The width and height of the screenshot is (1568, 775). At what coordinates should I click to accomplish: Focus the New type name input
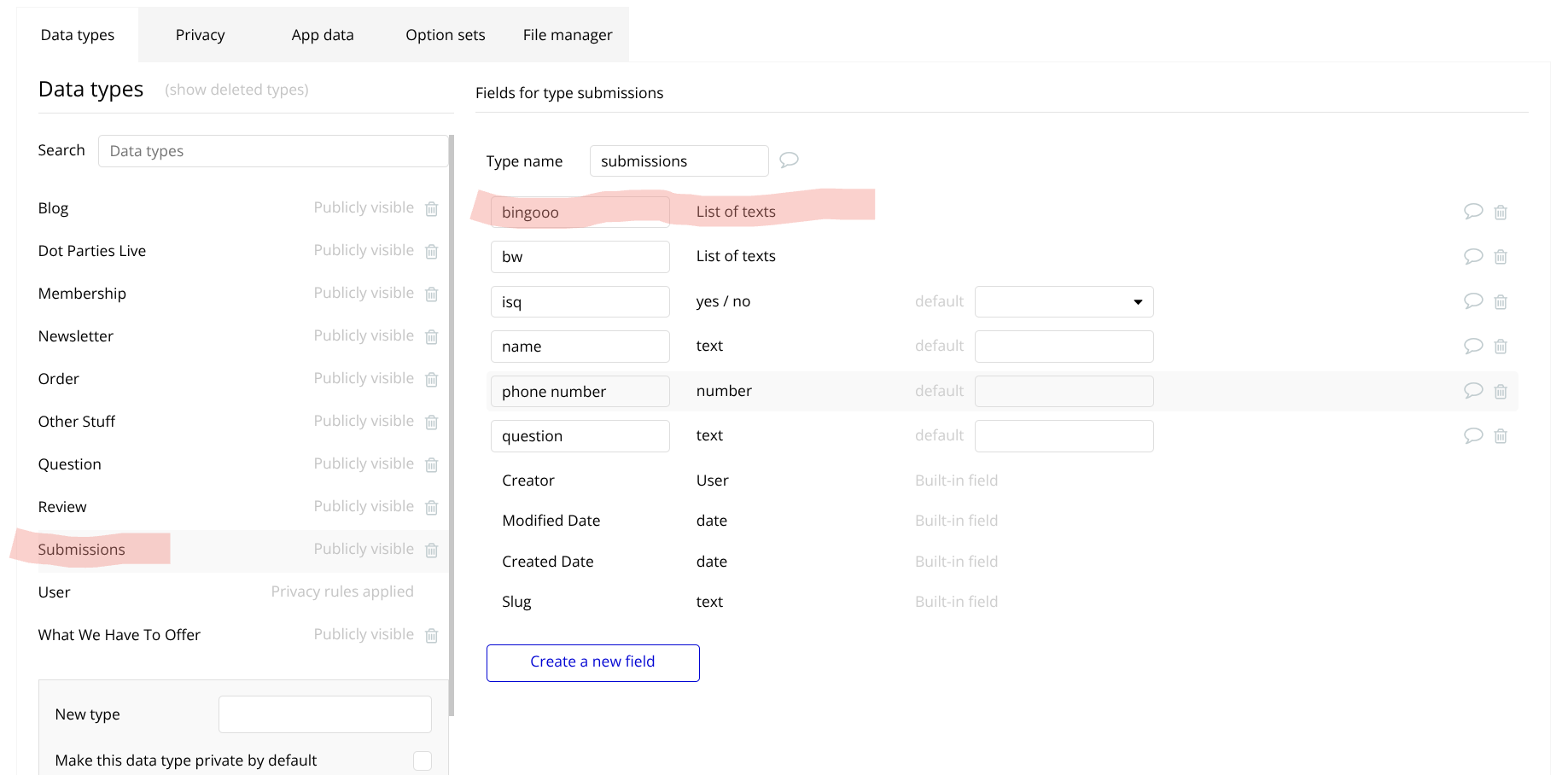(324, 714)
